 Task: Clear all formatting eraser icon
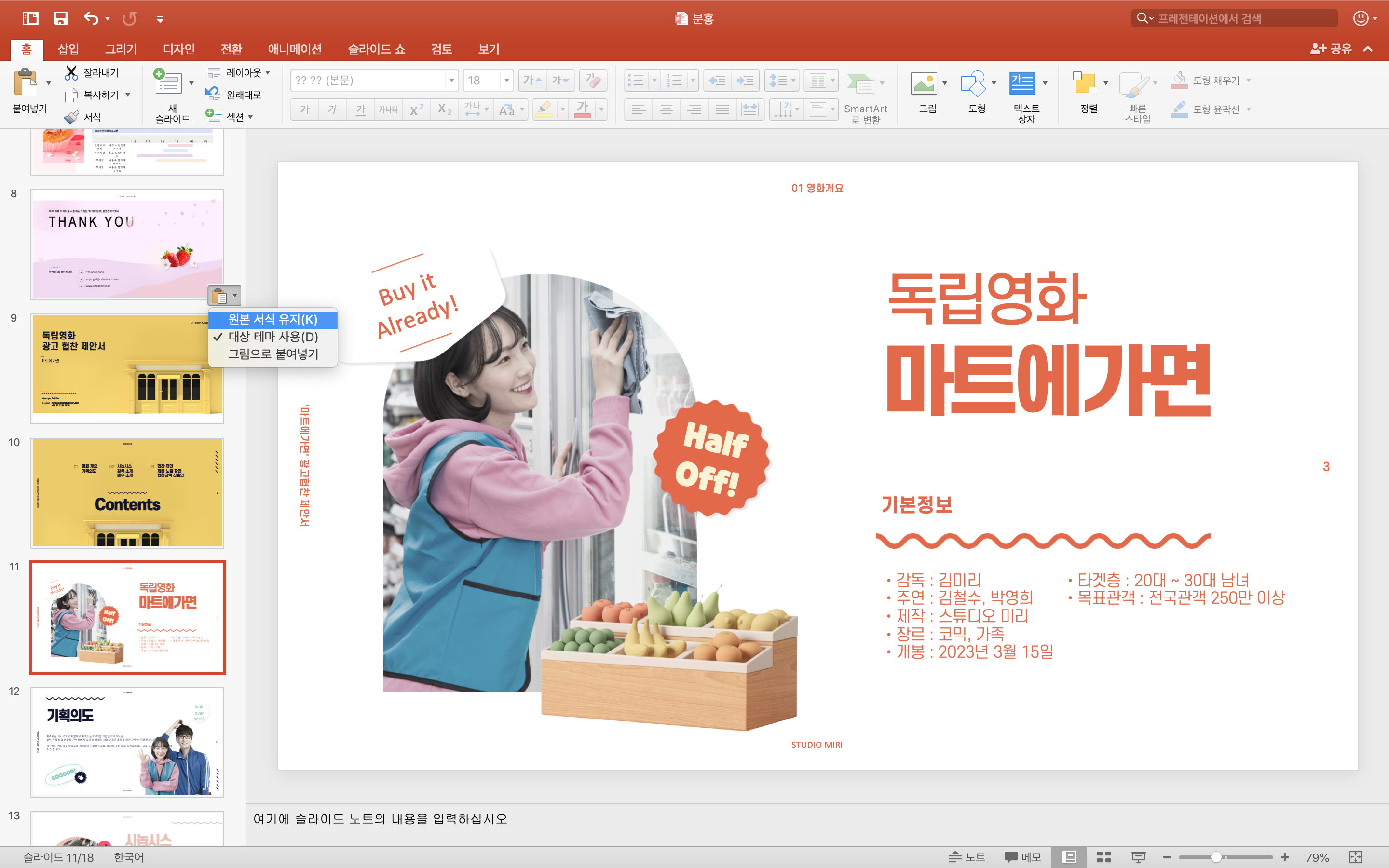coord(593,81)
